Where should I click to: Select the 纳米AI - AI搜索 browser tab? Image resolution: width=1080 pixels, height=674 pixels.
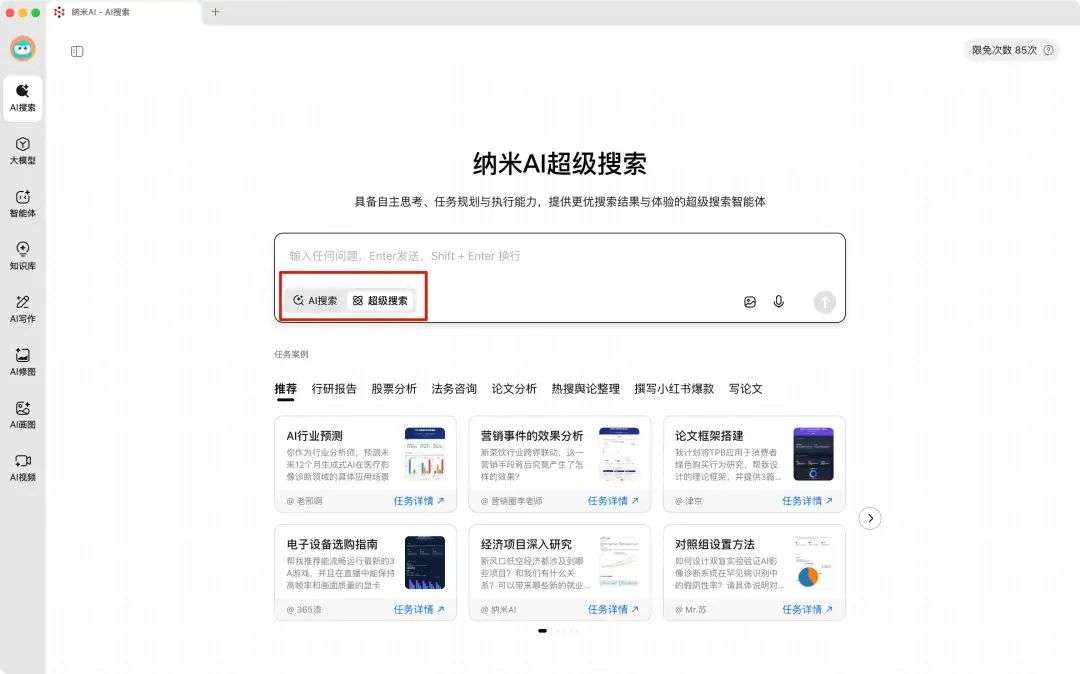point(124,12)
